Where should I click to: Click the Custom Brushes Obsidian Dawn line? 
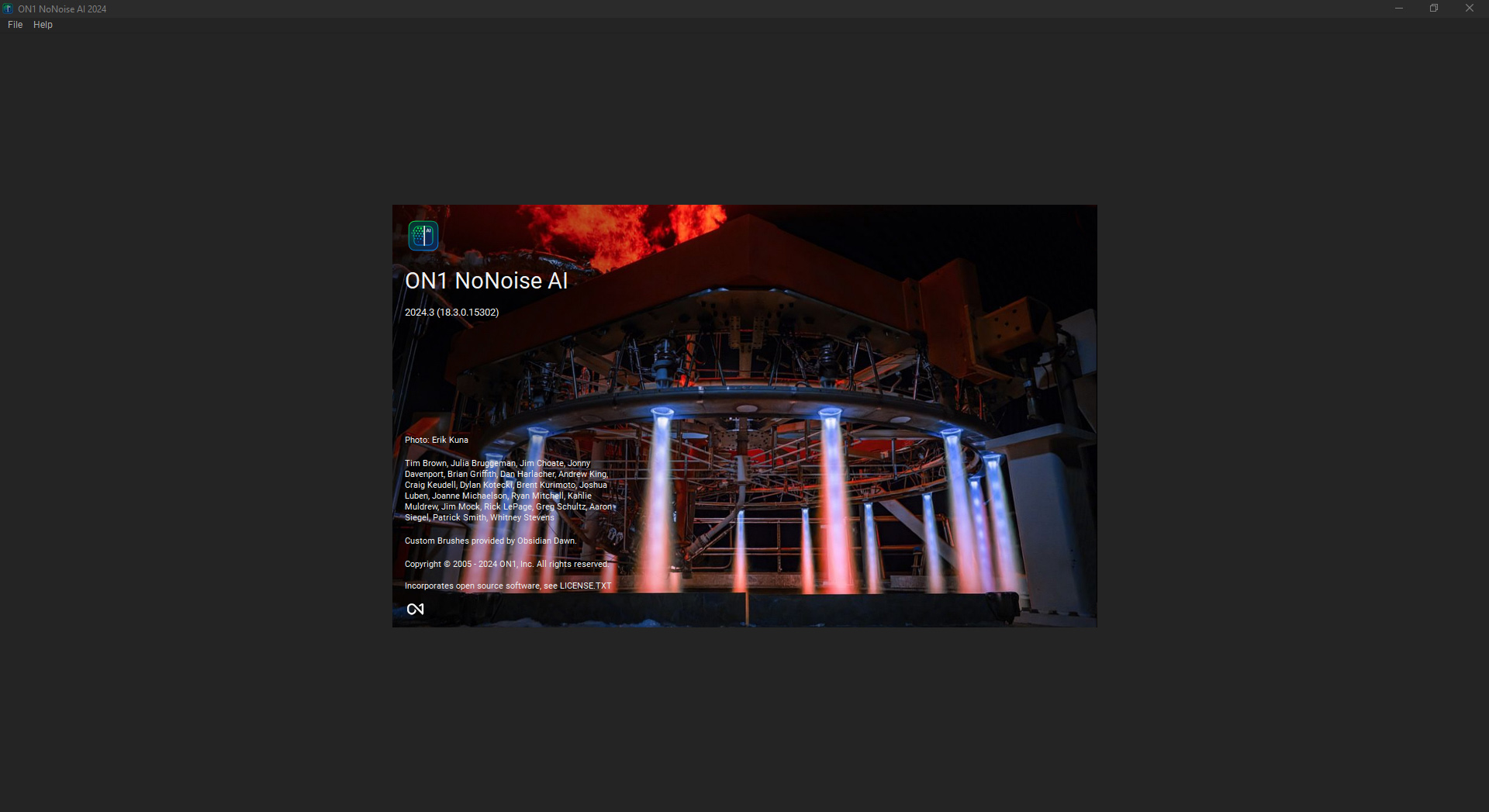490,541
